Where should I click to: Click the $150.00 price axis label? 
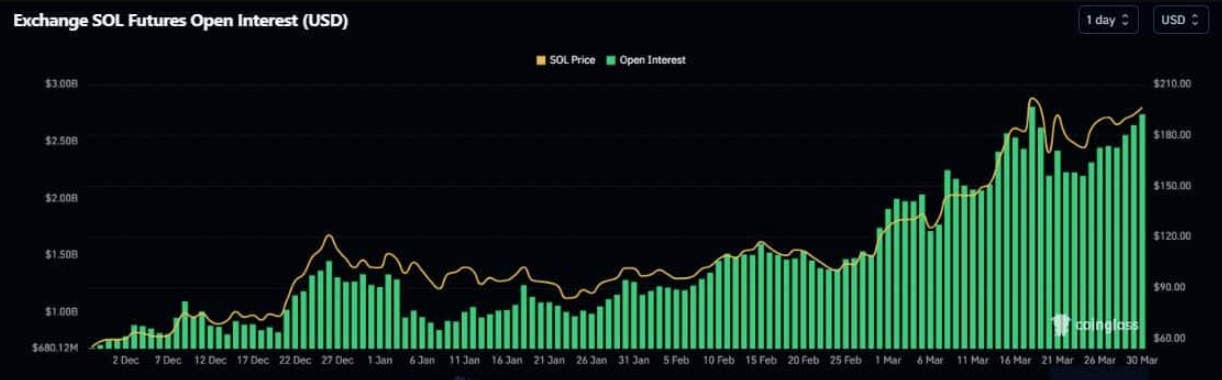click(x=1171, y=186)
